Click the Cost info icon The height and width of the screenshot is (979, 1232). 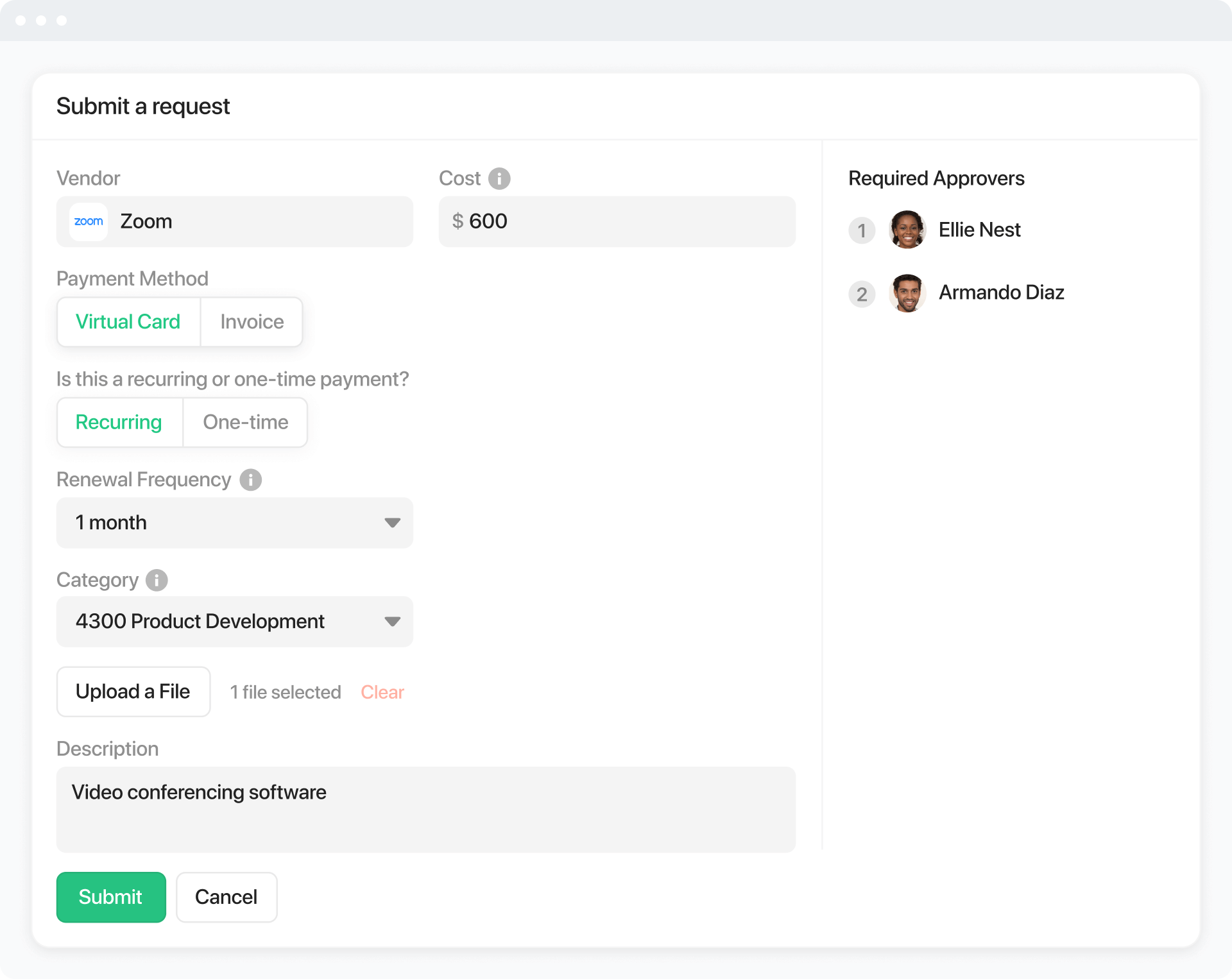[500, 178]
